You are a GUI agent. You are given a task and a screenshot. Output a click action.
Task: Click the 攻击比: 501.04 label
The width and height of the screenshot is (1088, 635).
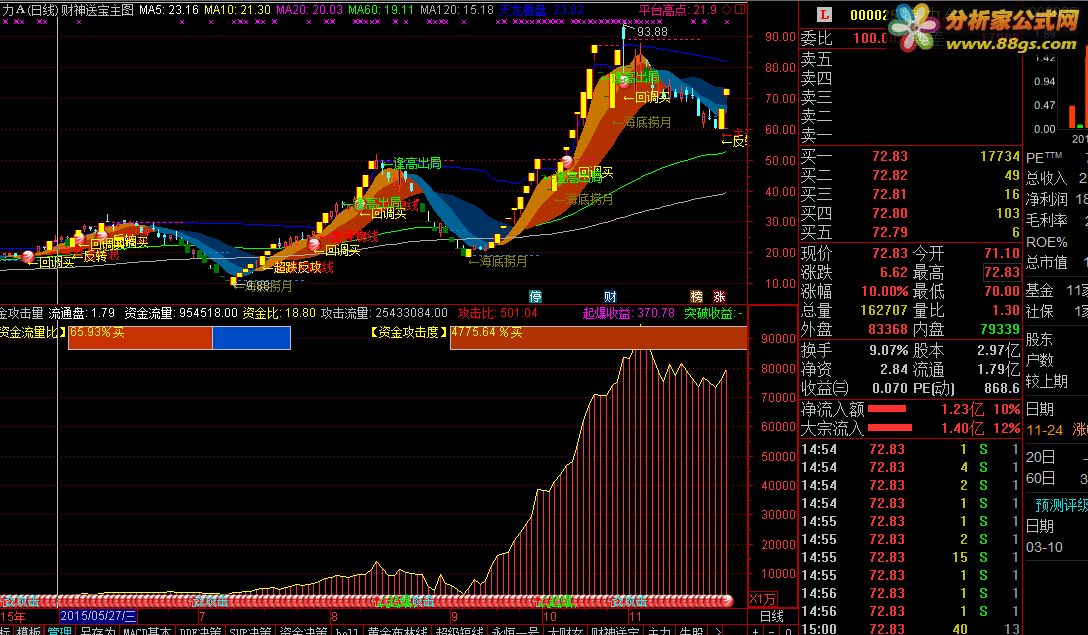click(x=498, y=313)
